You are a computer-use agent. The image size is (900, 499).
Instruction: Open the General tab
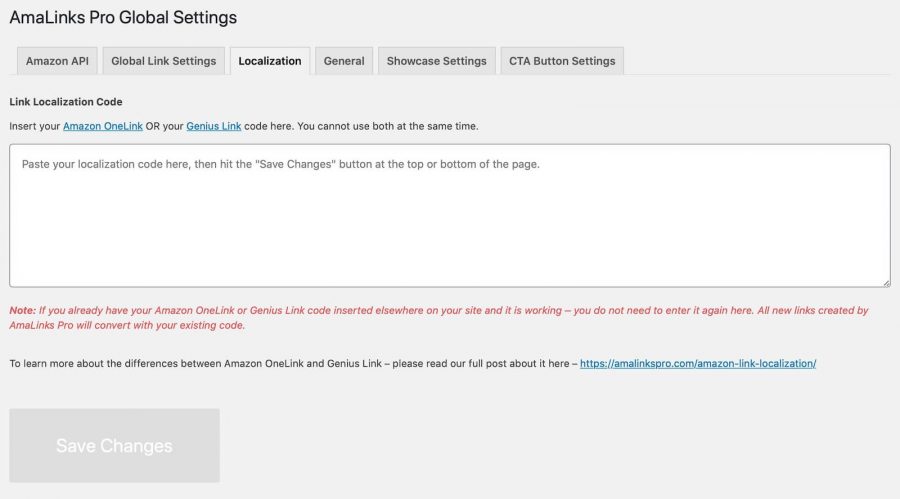point(344,61)
